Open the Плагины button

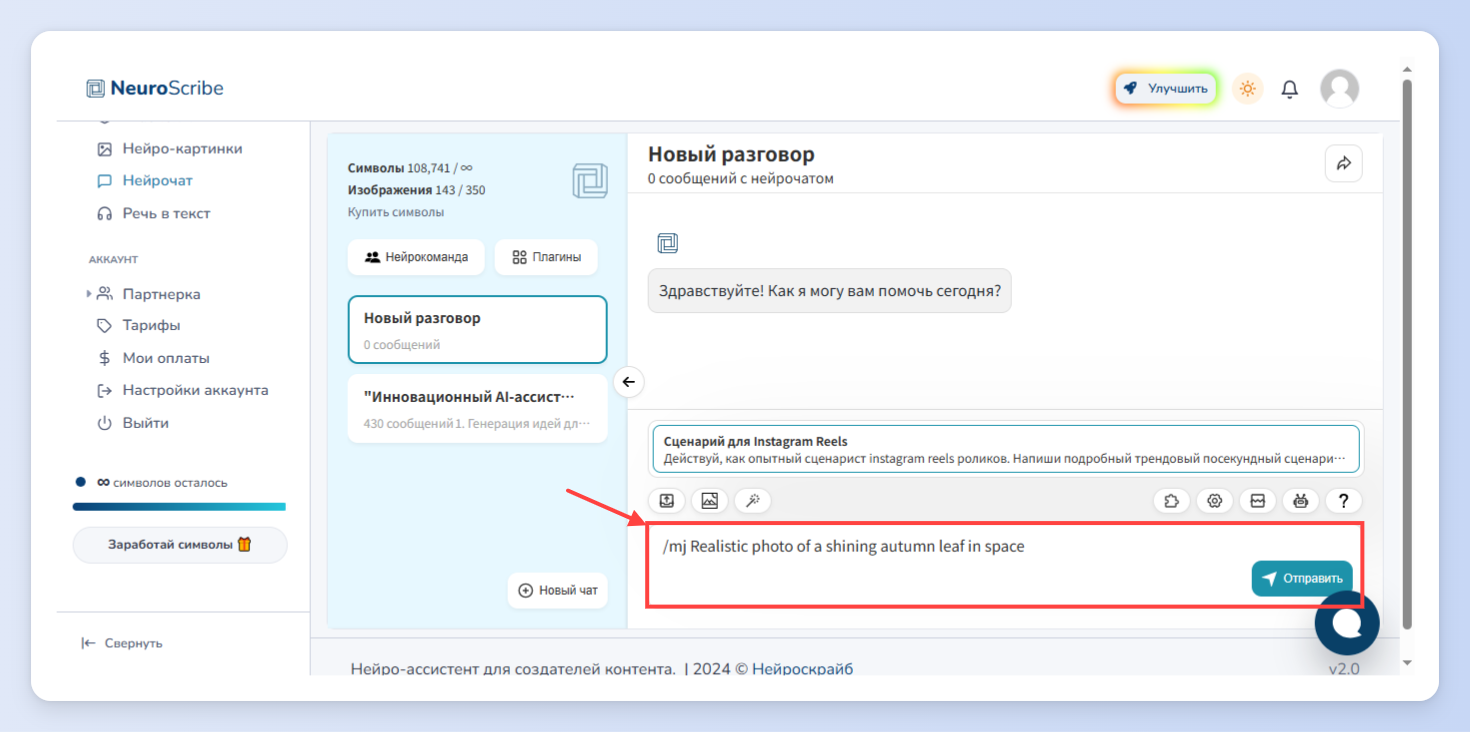(546, 257)
